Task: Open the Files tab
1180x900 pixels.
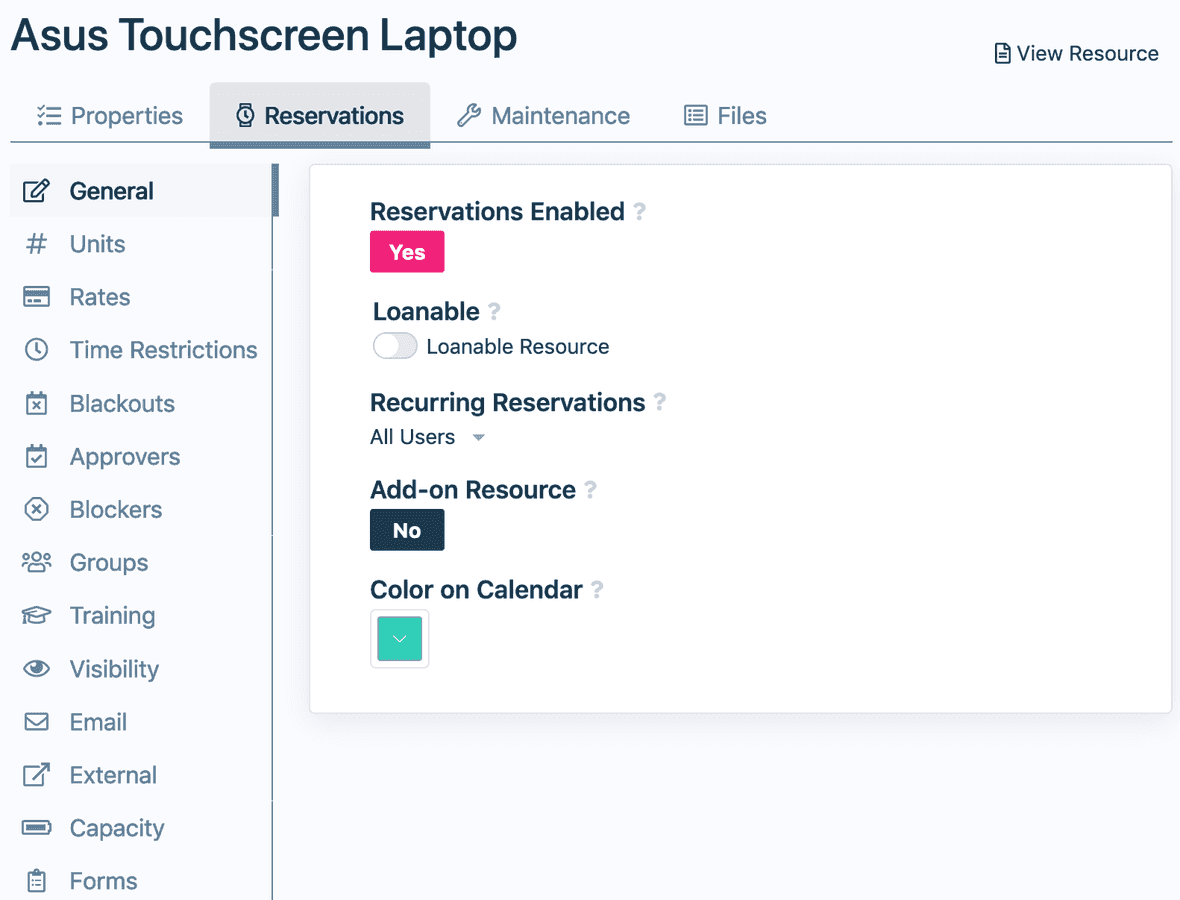Action: click(x=724, y=115)
